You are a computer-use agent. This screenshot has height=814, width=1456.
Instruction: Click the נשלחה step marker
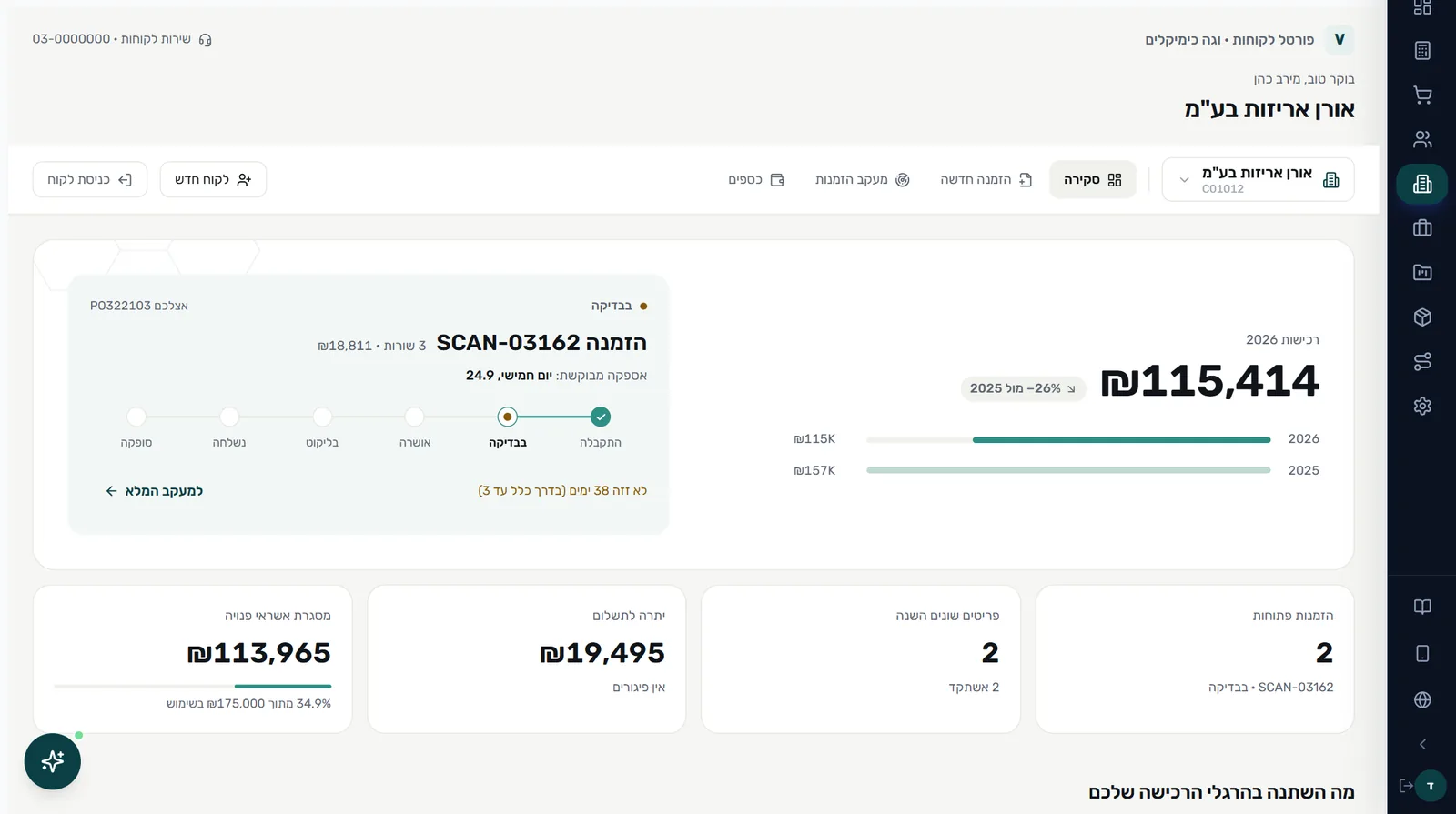[x=229, y=417]
